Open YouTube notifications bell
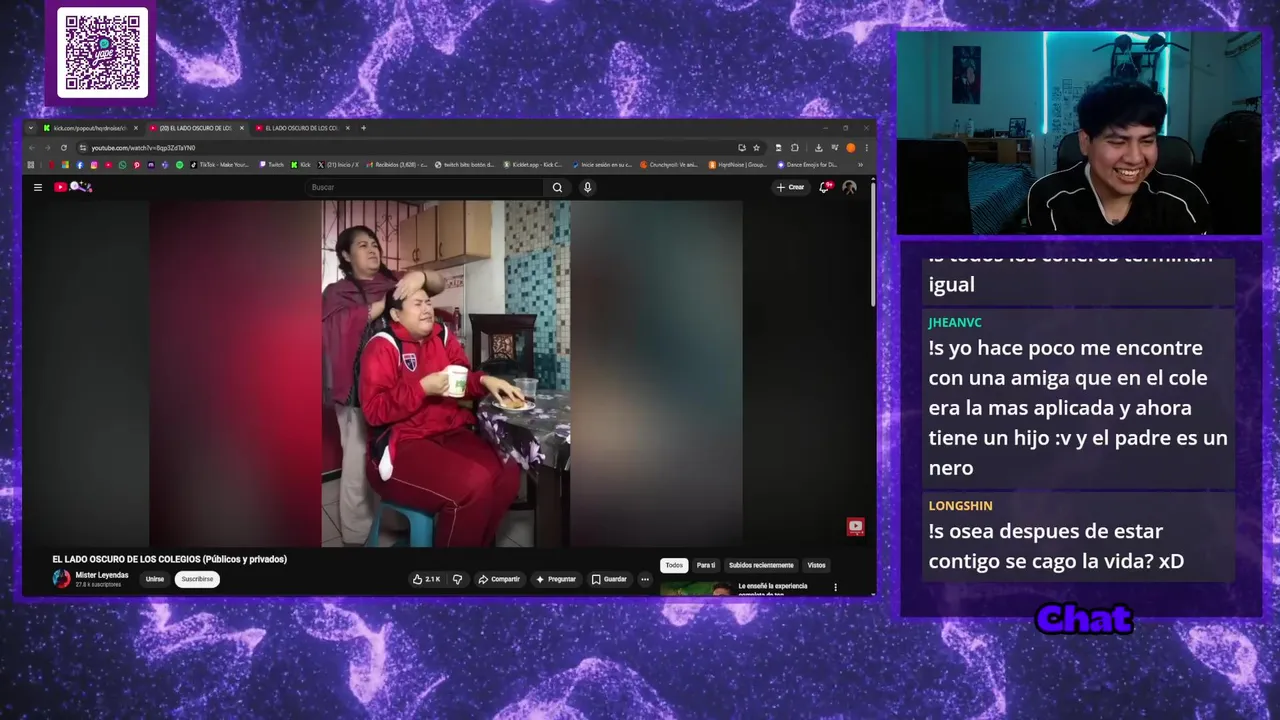Screen dimensions: 1280x720 824,187
